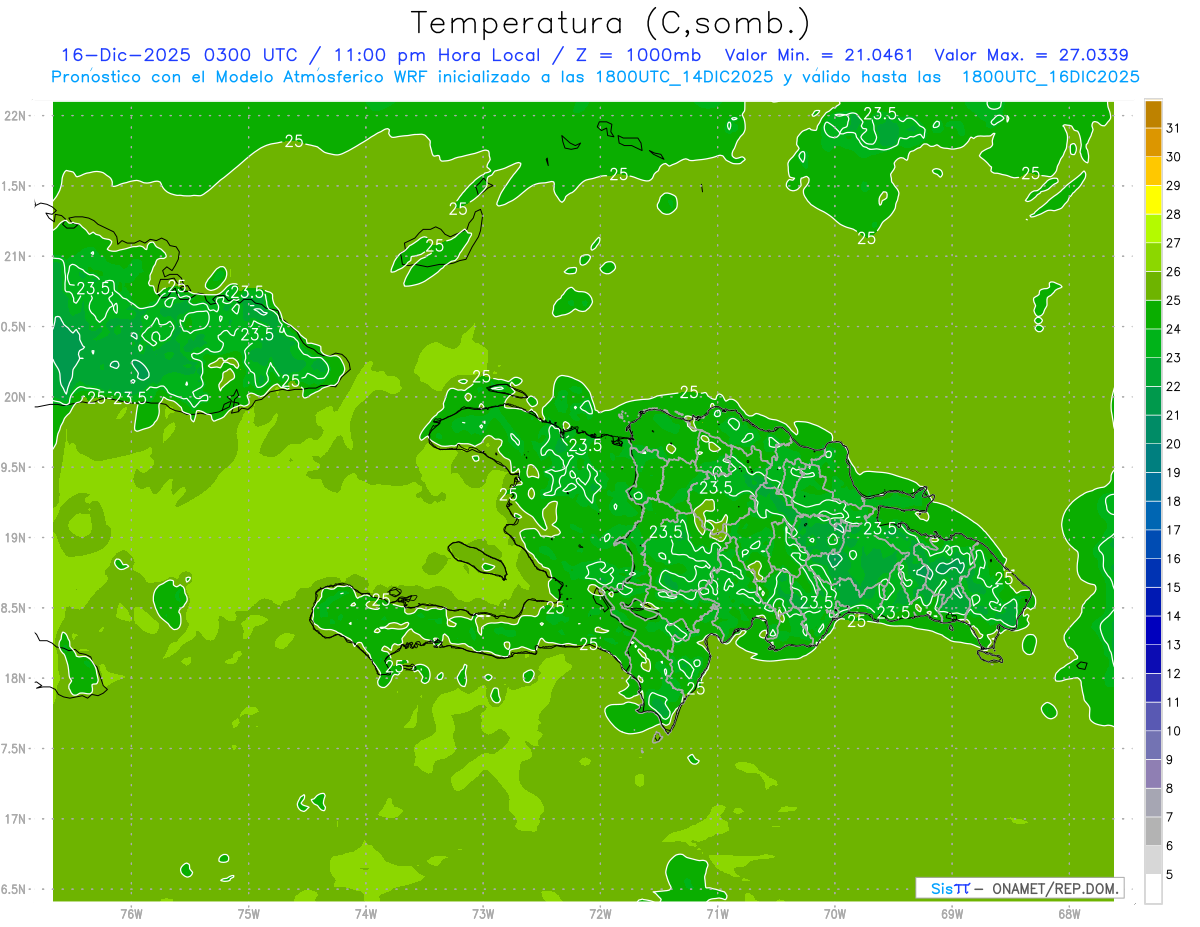Viewport: 1200px width, 927px height.
Task: Click the 19N latitude label
Action: (16, 538)
